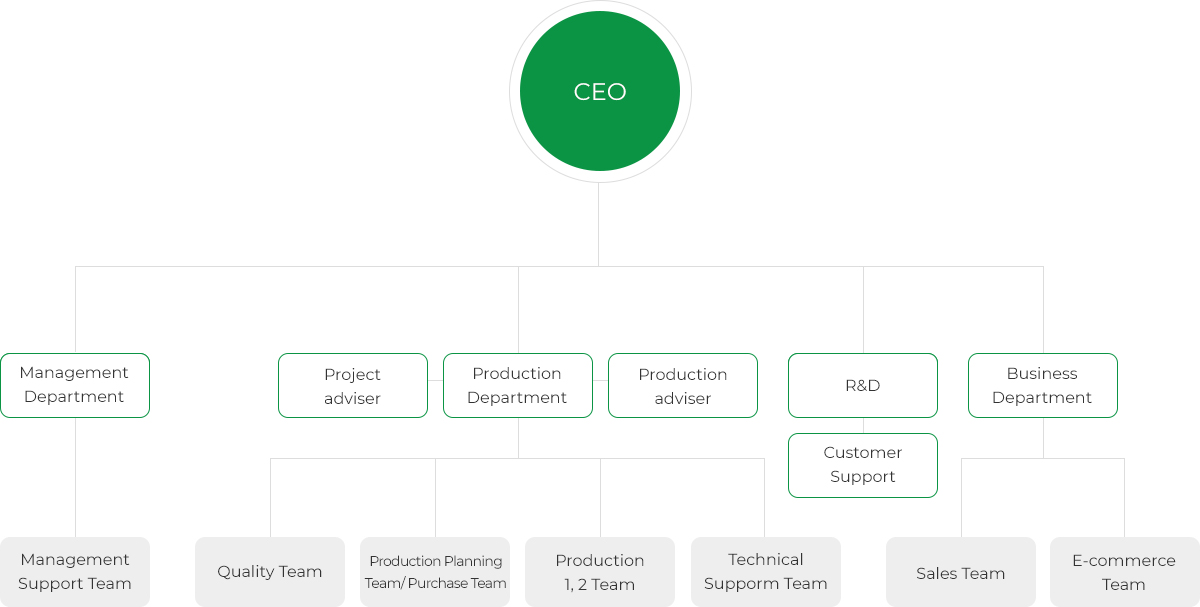Click Production Planning Team/ Purchase Team box
Viewport: 1200px width, 607px height.
(435, 572)
